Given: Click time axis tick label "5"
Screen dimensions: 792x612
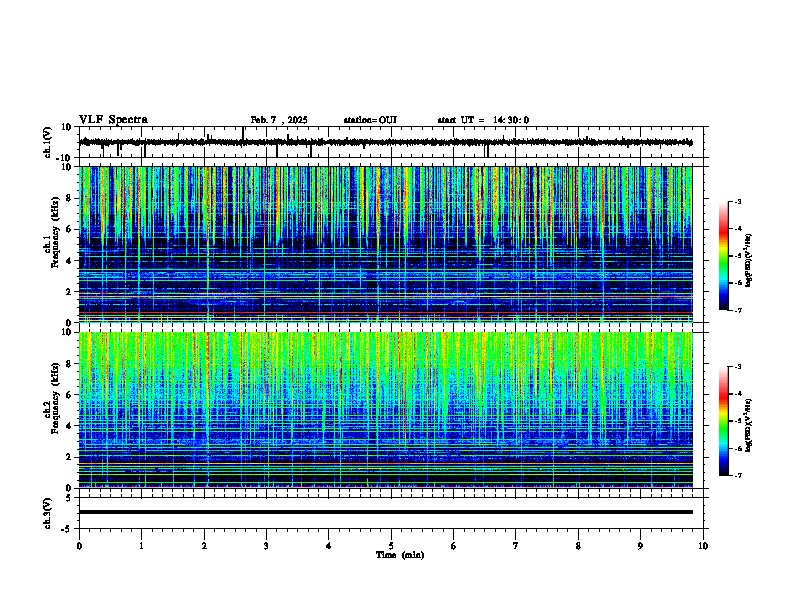Looking at the screenshot, I should click(x=391, y=546).
